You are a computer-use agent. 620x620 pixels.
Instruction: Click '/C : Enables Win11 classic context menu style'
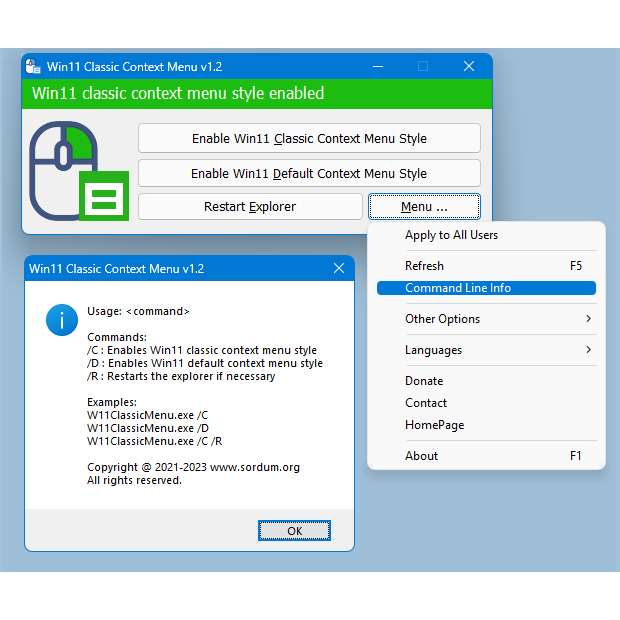pyautogui.click(x=202, y=350)
